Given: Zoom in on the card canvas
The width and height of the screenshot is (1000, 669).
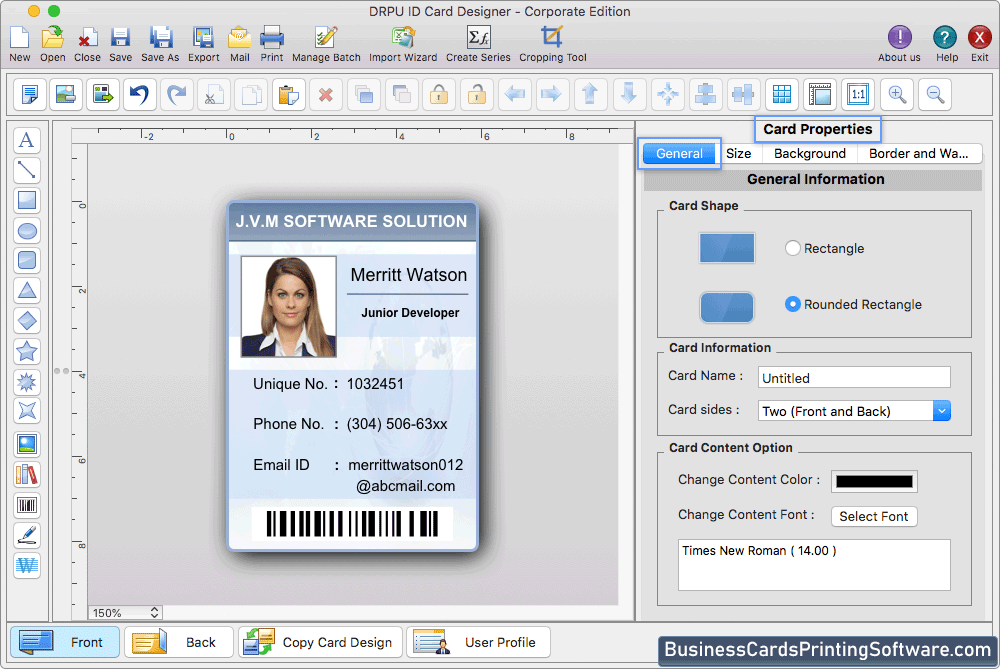Looking at the screenshot, I should (897, 95).
